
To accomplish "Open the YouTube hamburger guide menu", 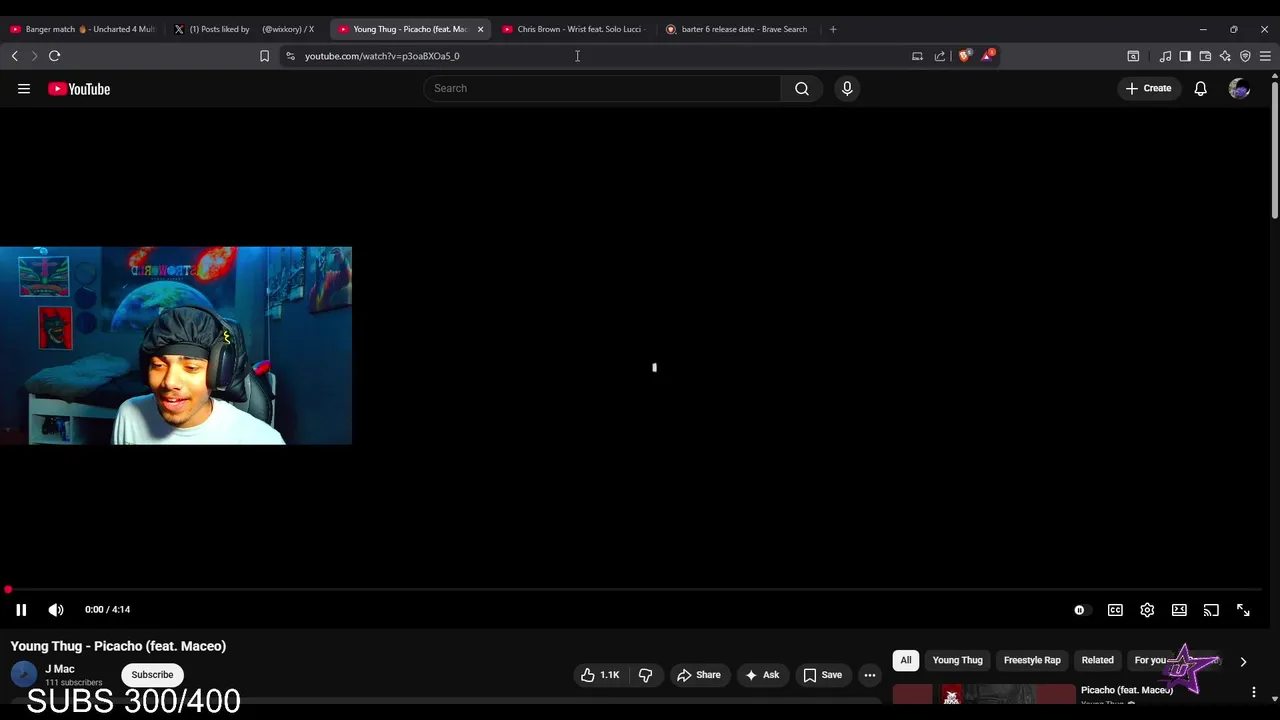I will point(24,89).
